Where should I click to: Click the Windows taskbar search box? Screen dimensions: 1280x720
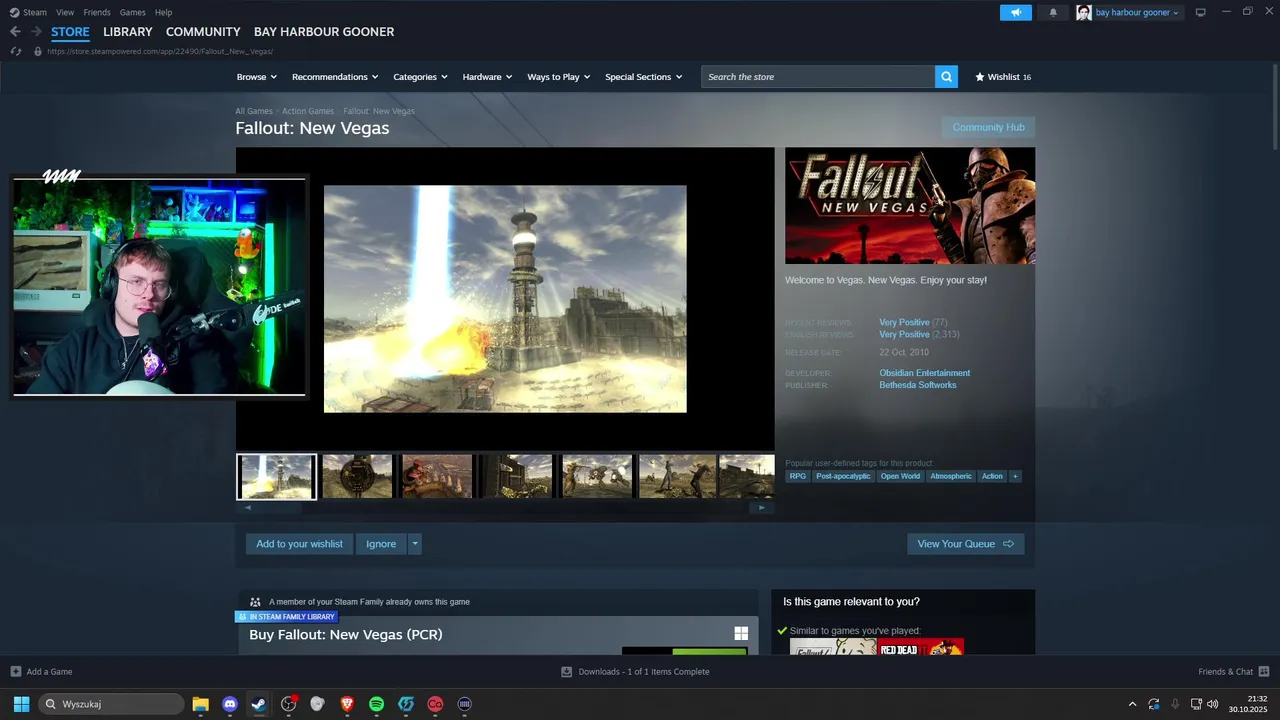click(x=111, y=704)
